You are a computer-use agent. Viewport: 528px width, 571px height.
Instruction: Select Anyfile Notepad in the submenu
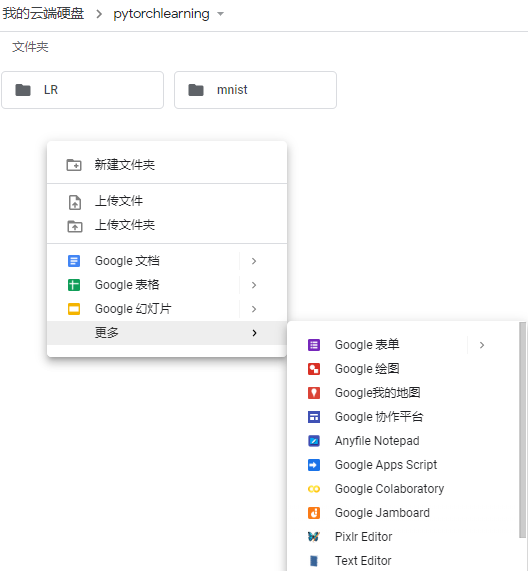403,441
